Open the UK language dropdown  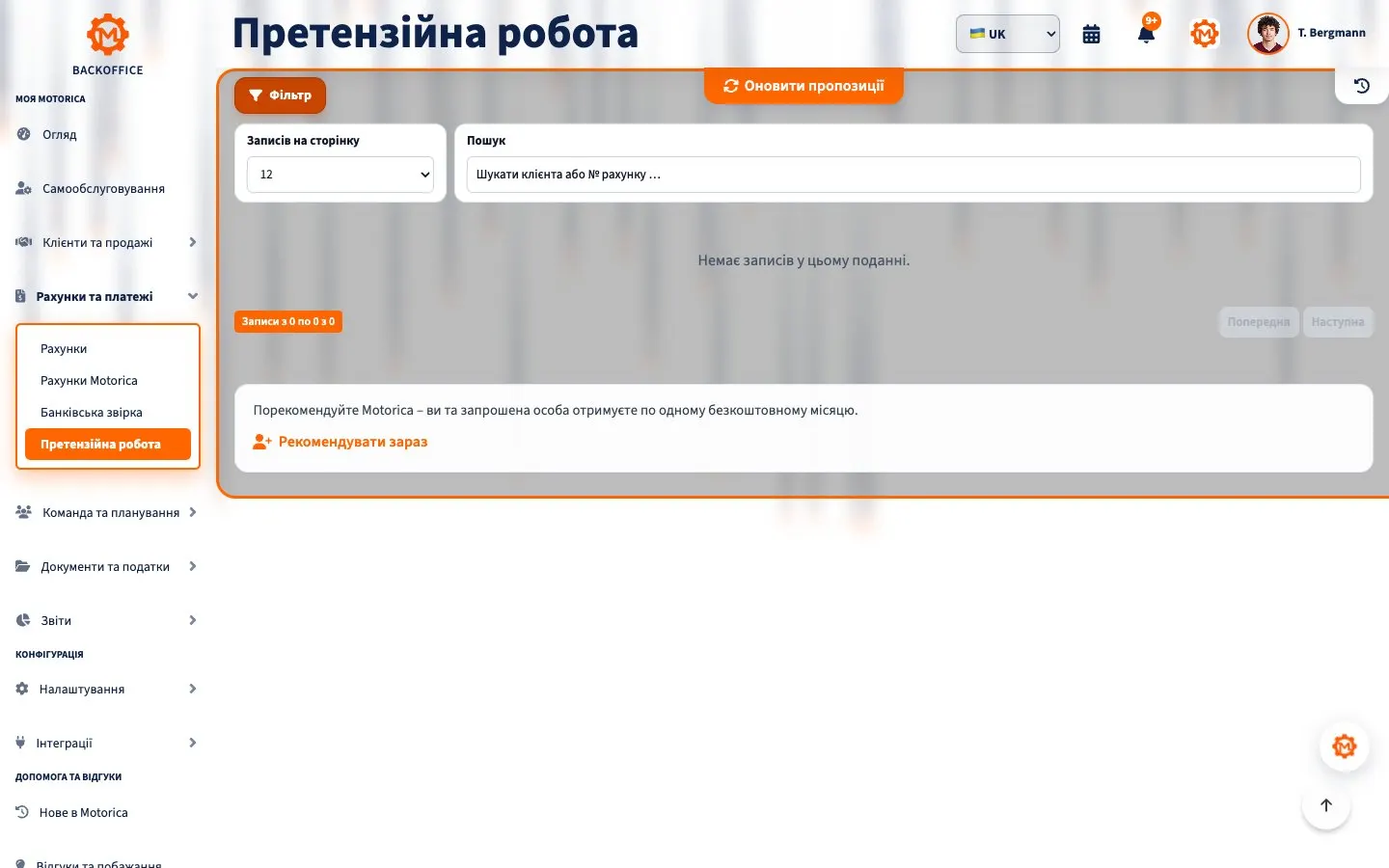[1008, 34]
